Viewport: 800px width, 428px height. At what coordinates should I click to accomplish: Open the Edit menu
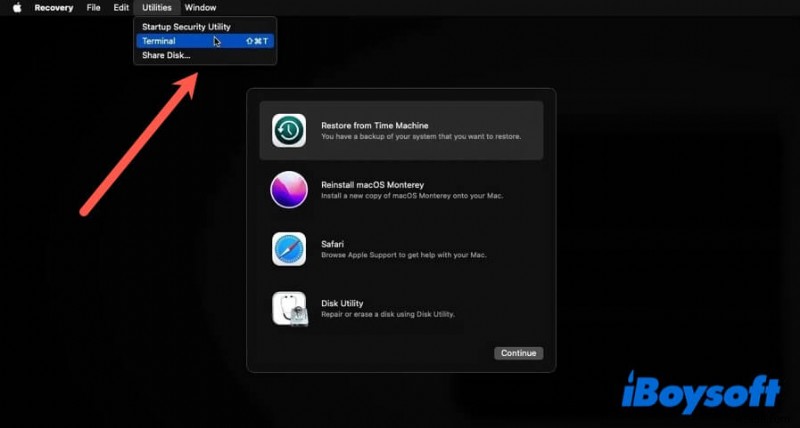(121, 8)
